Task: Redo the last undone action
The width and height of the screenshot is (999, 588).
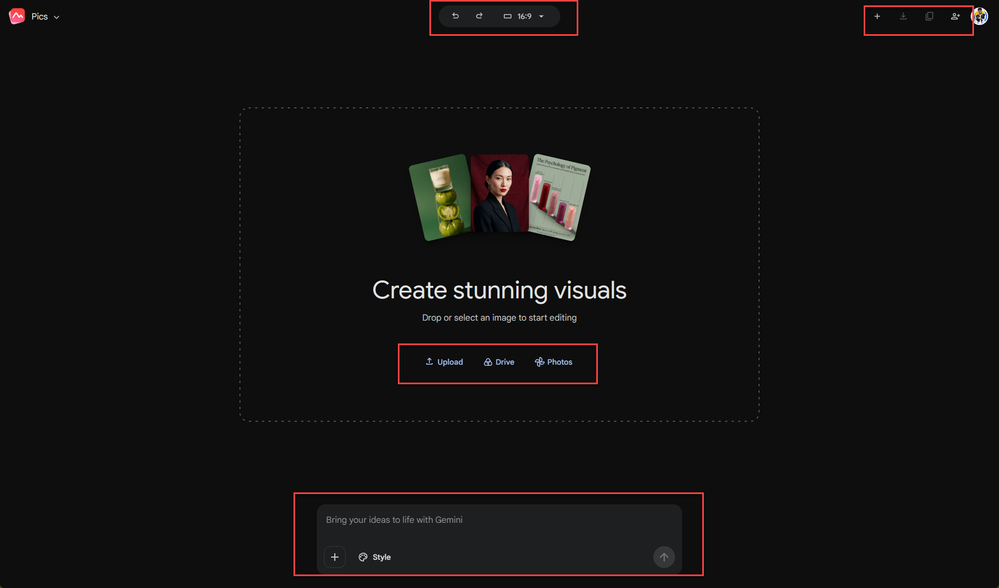Action: click(479, 16)
